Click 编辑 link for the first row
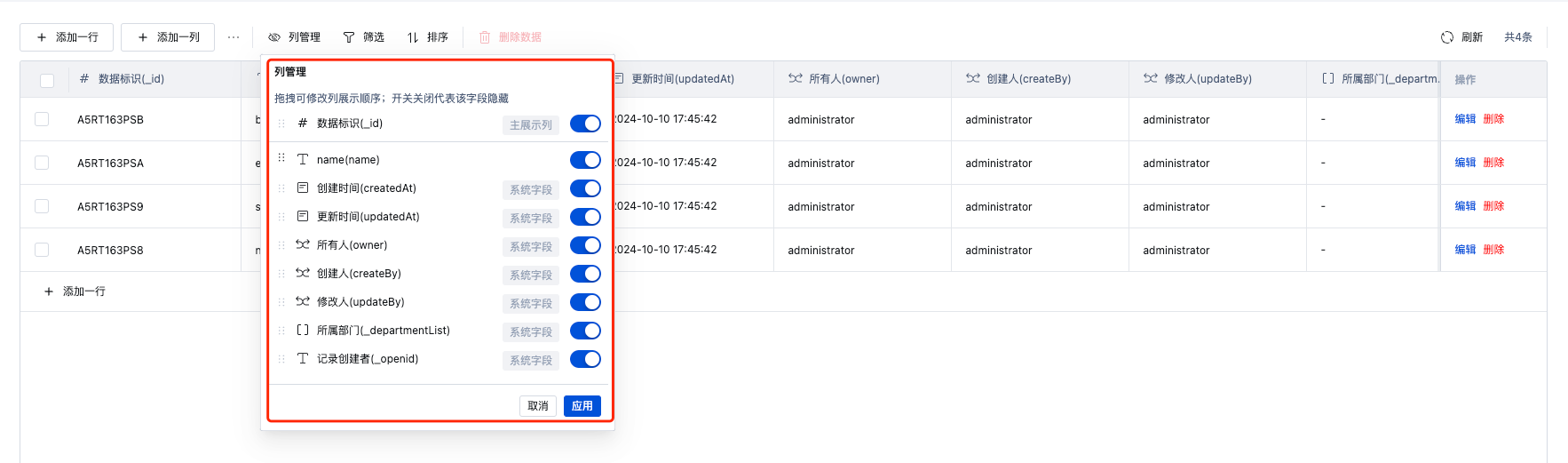 1465,119
